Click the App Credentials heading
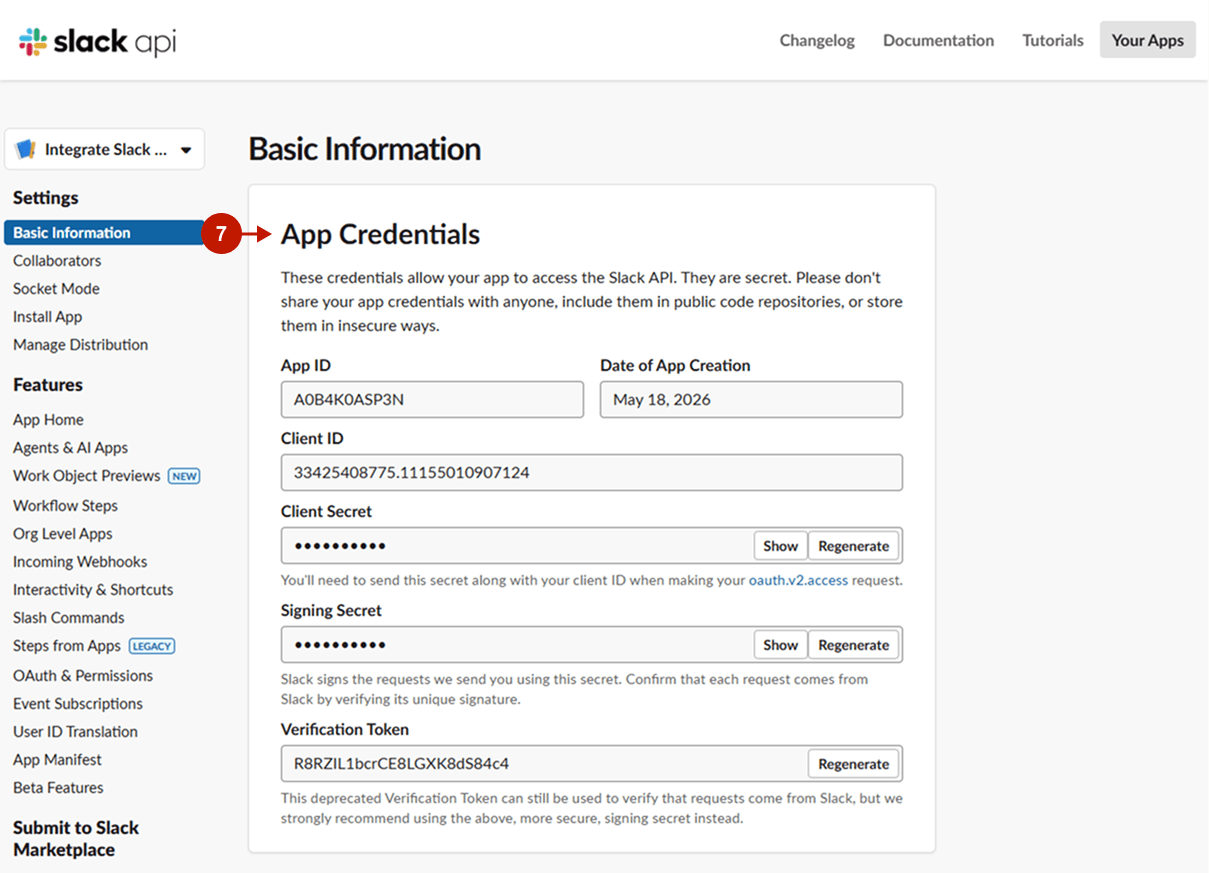 click(380, 235)
